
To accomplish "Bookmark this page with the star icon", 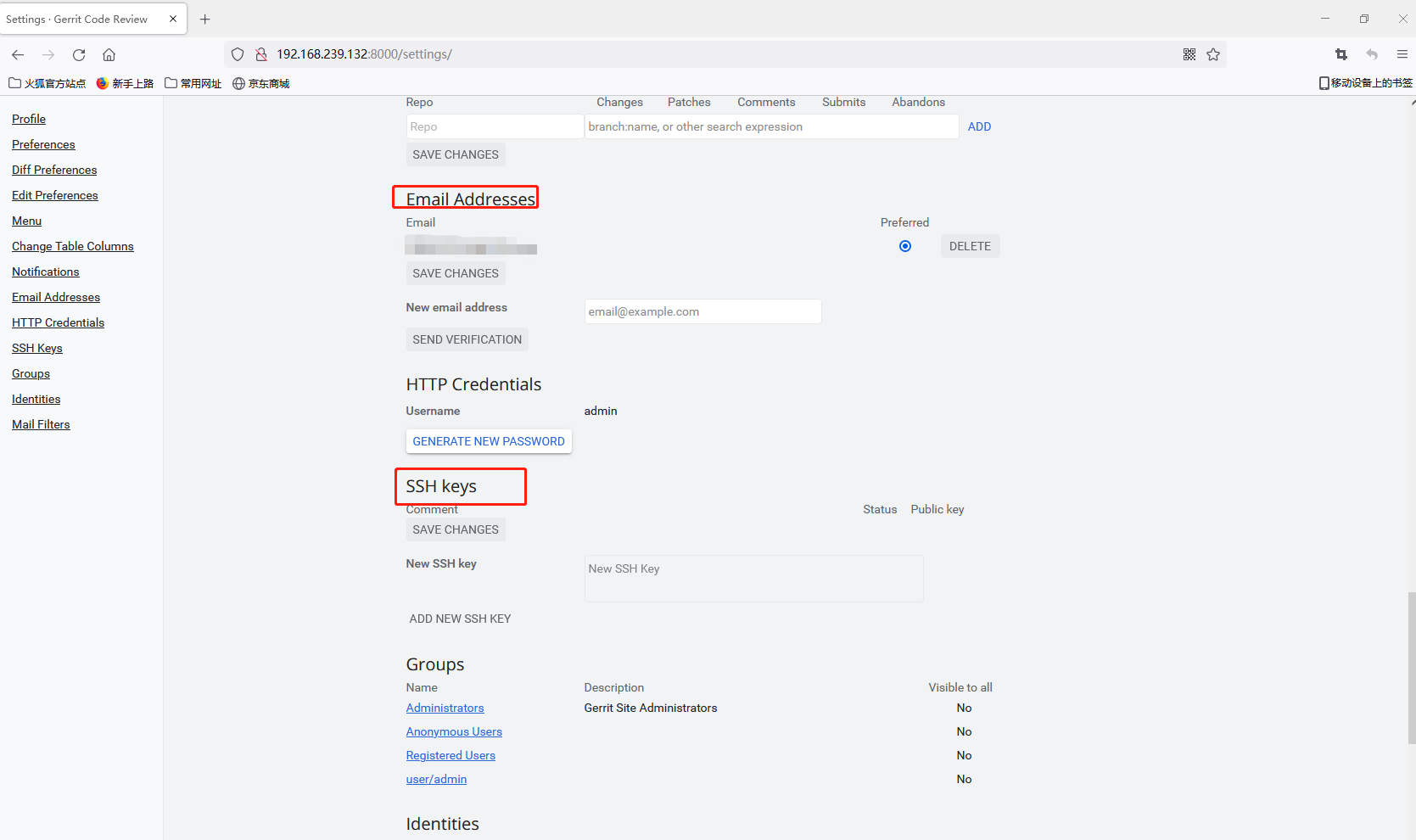I will [1213, 54].
